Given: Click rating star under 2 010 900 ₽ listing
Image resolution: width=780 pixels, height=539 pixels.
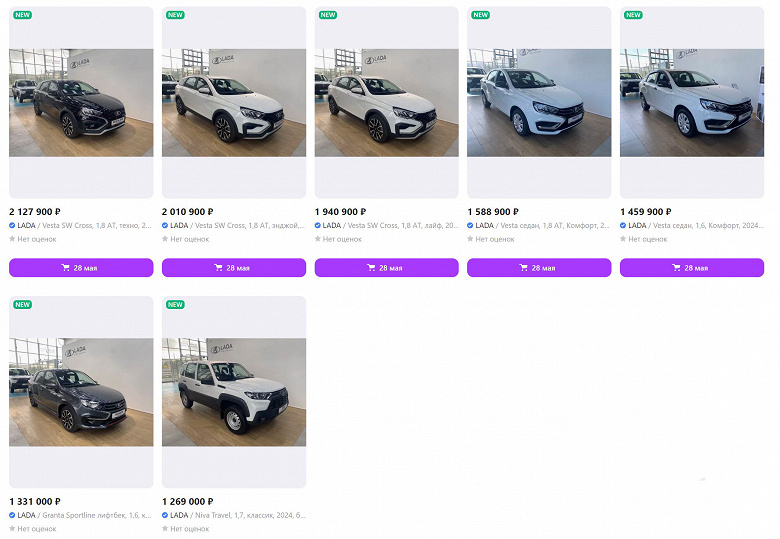Looking at the screenshot, I should tap(165, 239).
